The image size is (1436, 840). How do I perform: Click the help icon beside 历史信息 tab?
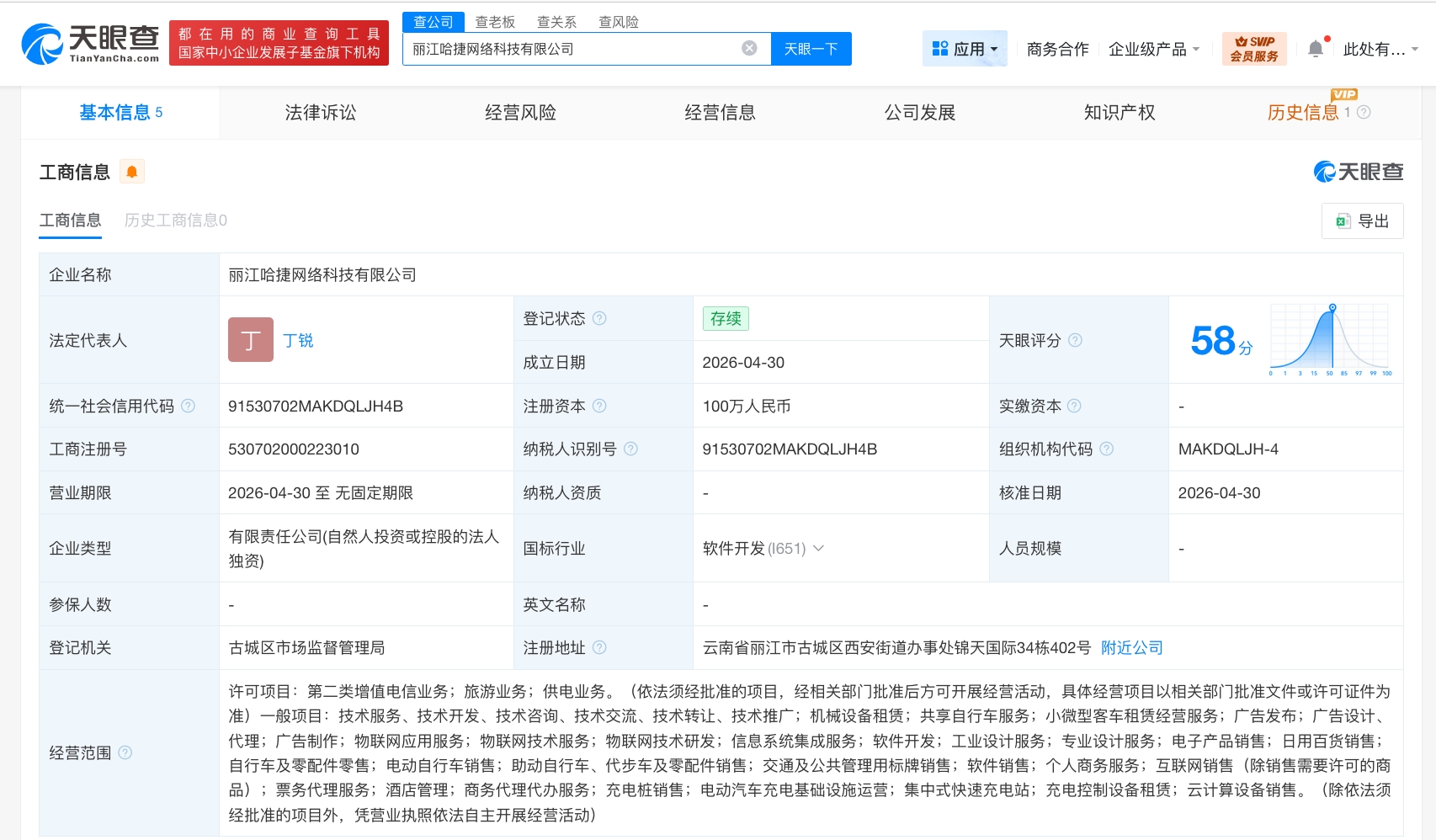point(1364,112)
